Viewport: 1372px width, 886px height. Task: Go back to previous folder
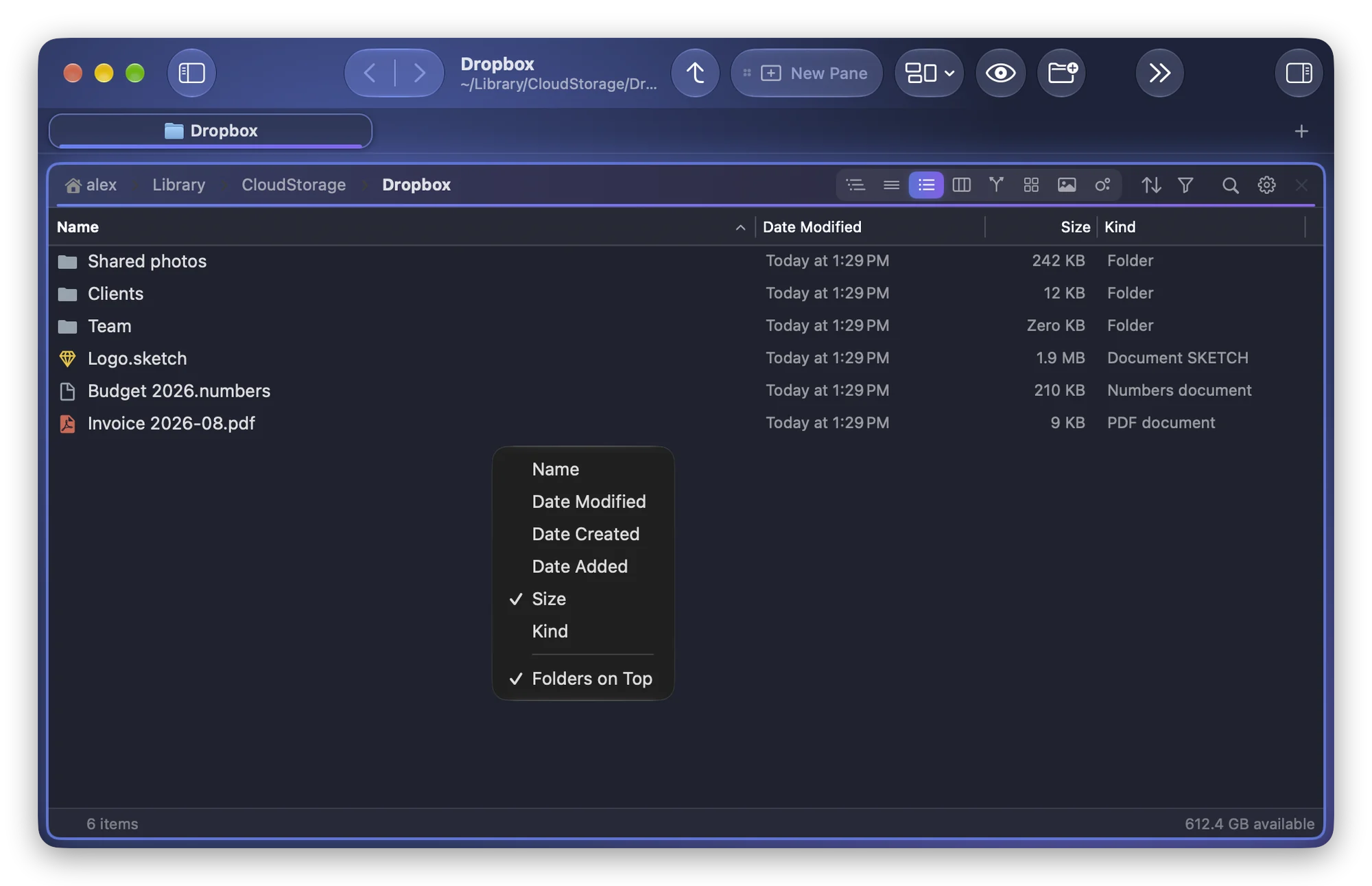pos(370,73)
